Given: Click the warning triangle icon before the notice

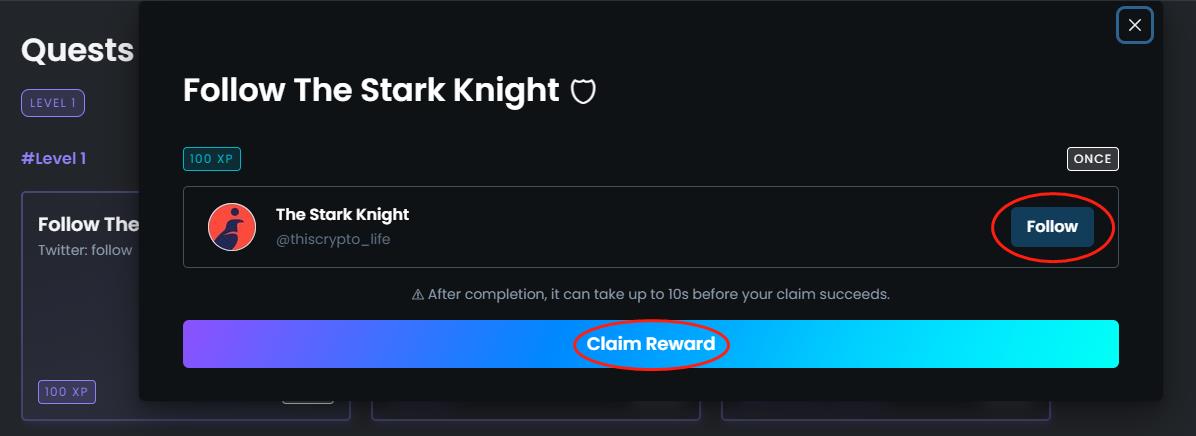Looking at the screenshot, I should tap(418, 295).
